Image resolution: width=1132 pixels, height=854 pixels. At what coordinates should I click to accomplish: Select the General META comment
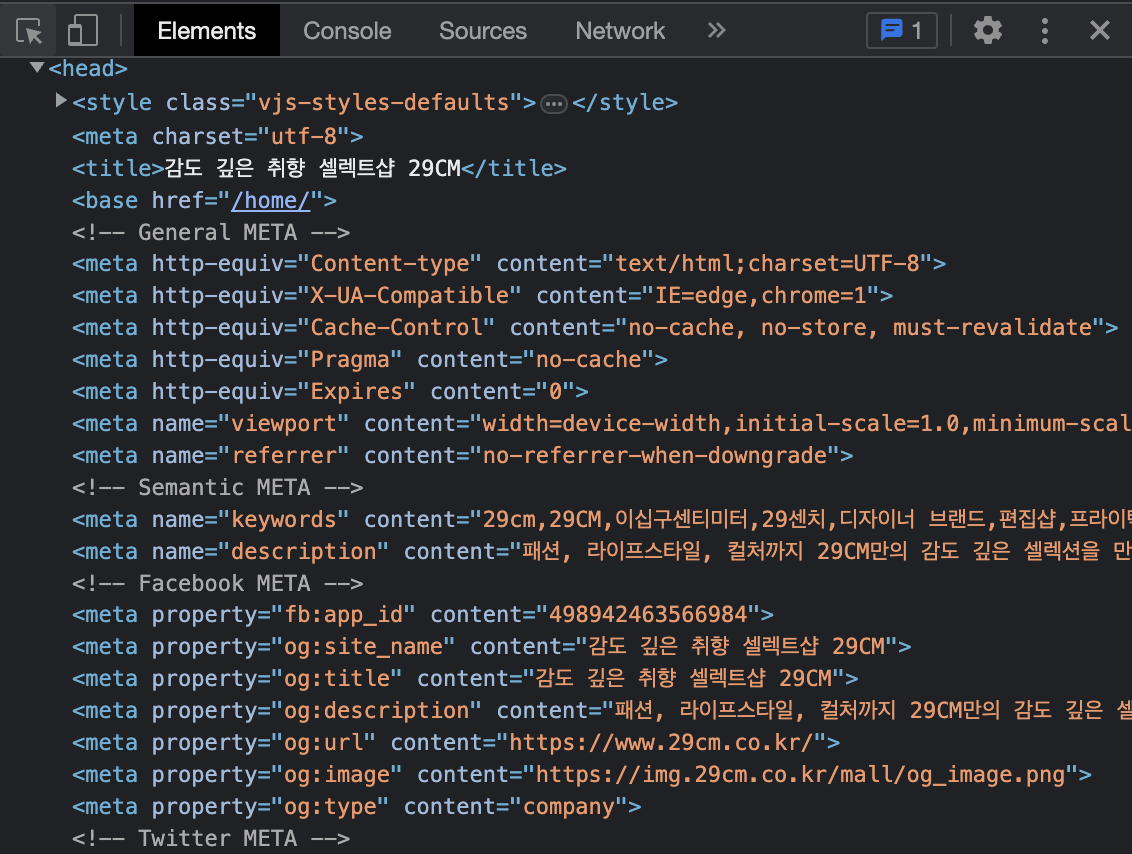pyautogui.click(x=211, y=232)
